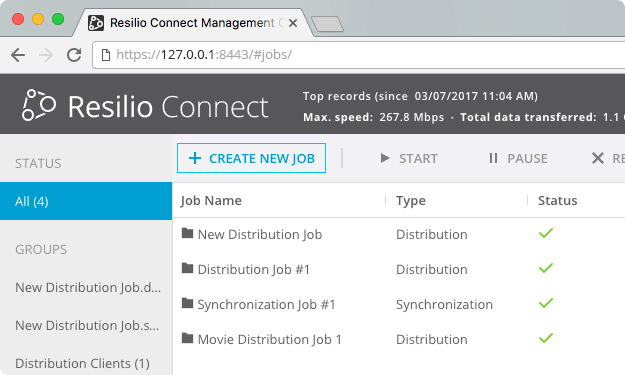Sort by the Type column header
The height and width of the screenshot is (375, 625).
[411, 200]
